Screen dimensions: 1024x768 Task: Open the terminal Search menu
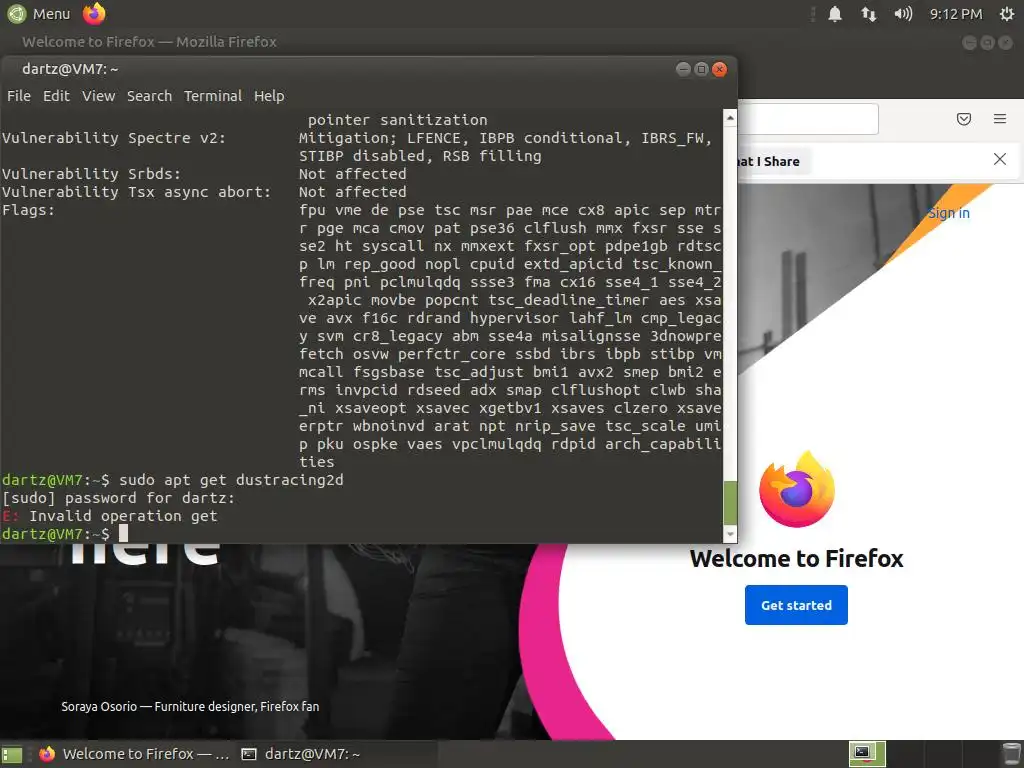click(150, 96)
